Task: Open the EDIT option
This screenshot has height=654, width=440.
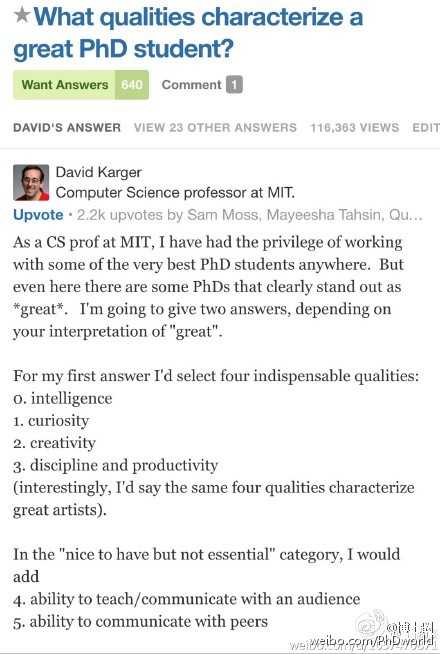Action: point(426,127)
